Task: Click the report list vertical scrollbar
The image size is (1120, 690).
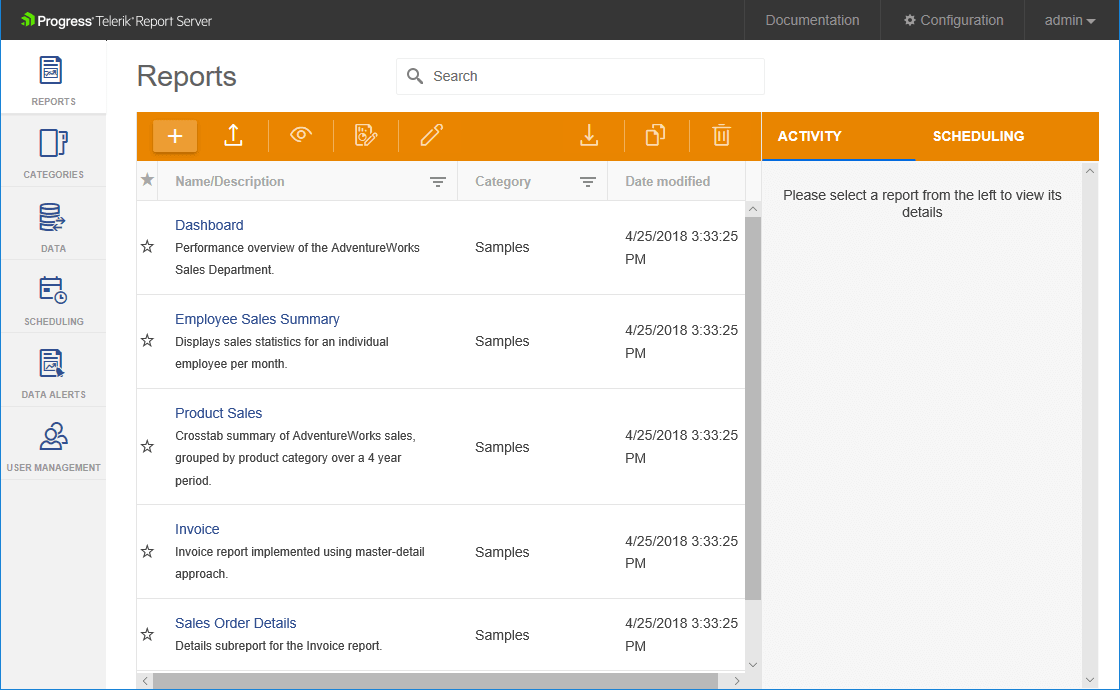Action: click(x=753, y=400)
